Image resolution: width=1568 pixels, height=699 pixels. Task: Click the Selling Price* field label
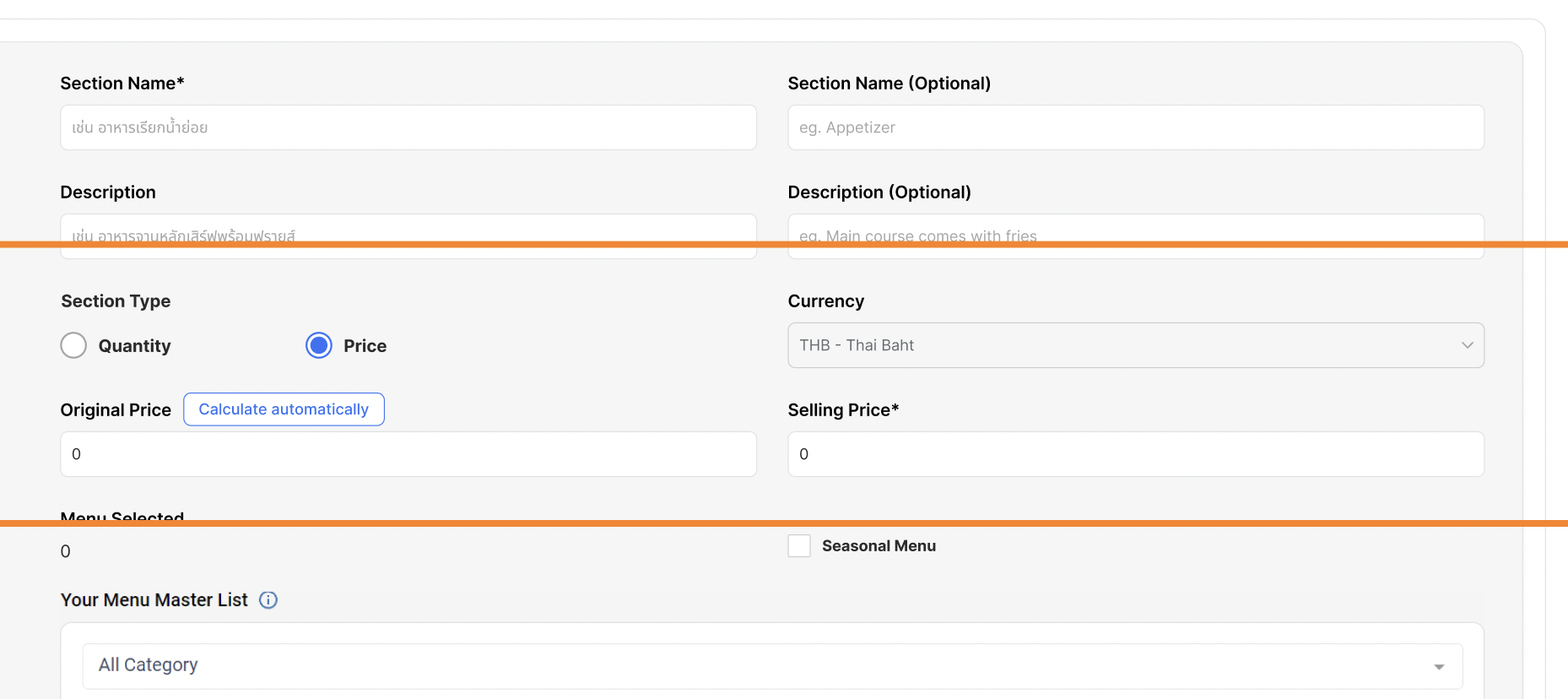click(843, 410)
